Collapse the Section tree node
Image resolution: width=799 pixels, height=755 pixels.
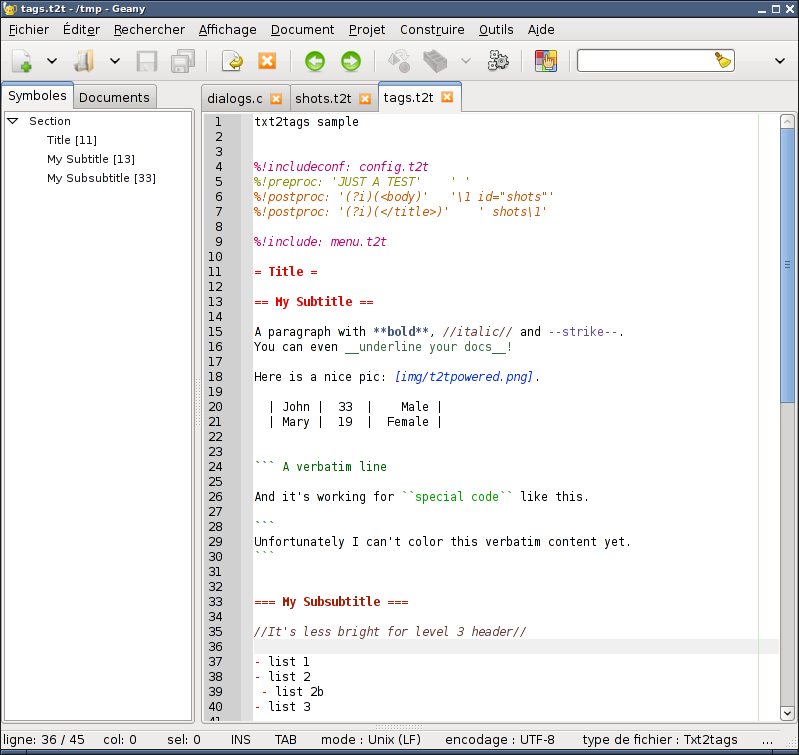13,121
